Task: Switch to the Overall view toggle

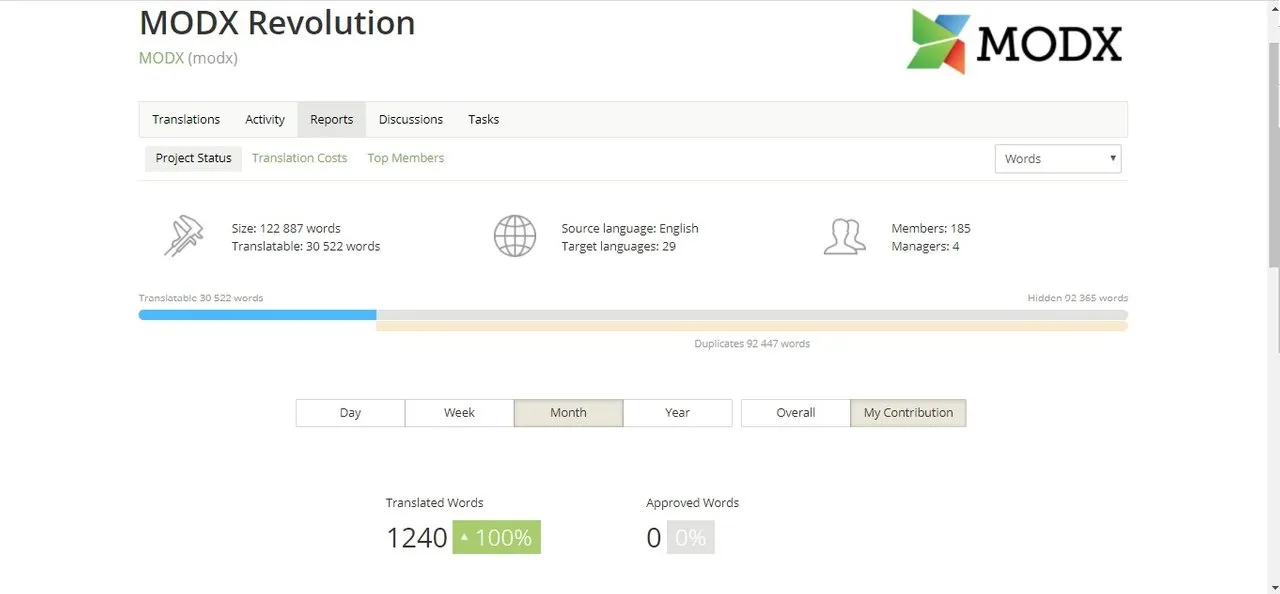Action: pos(795,413)
